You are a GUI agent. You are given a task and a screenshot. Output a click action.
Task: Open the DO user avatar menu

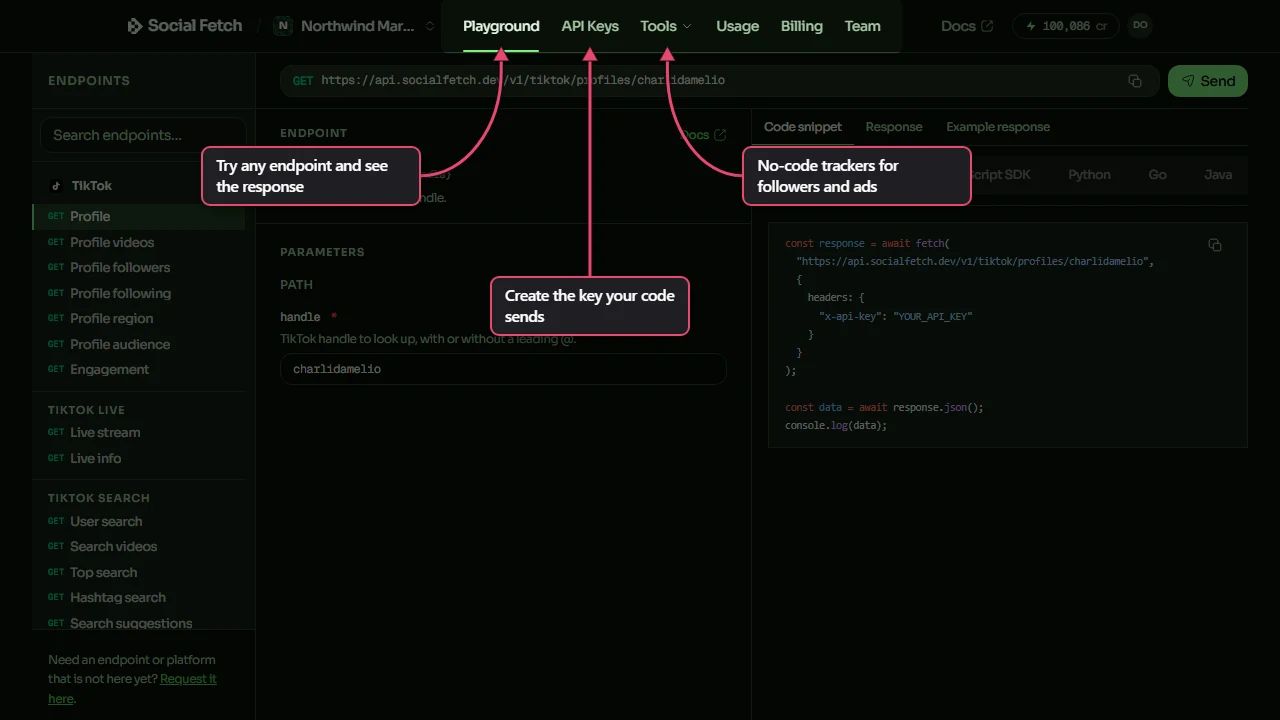[1140, 26]
